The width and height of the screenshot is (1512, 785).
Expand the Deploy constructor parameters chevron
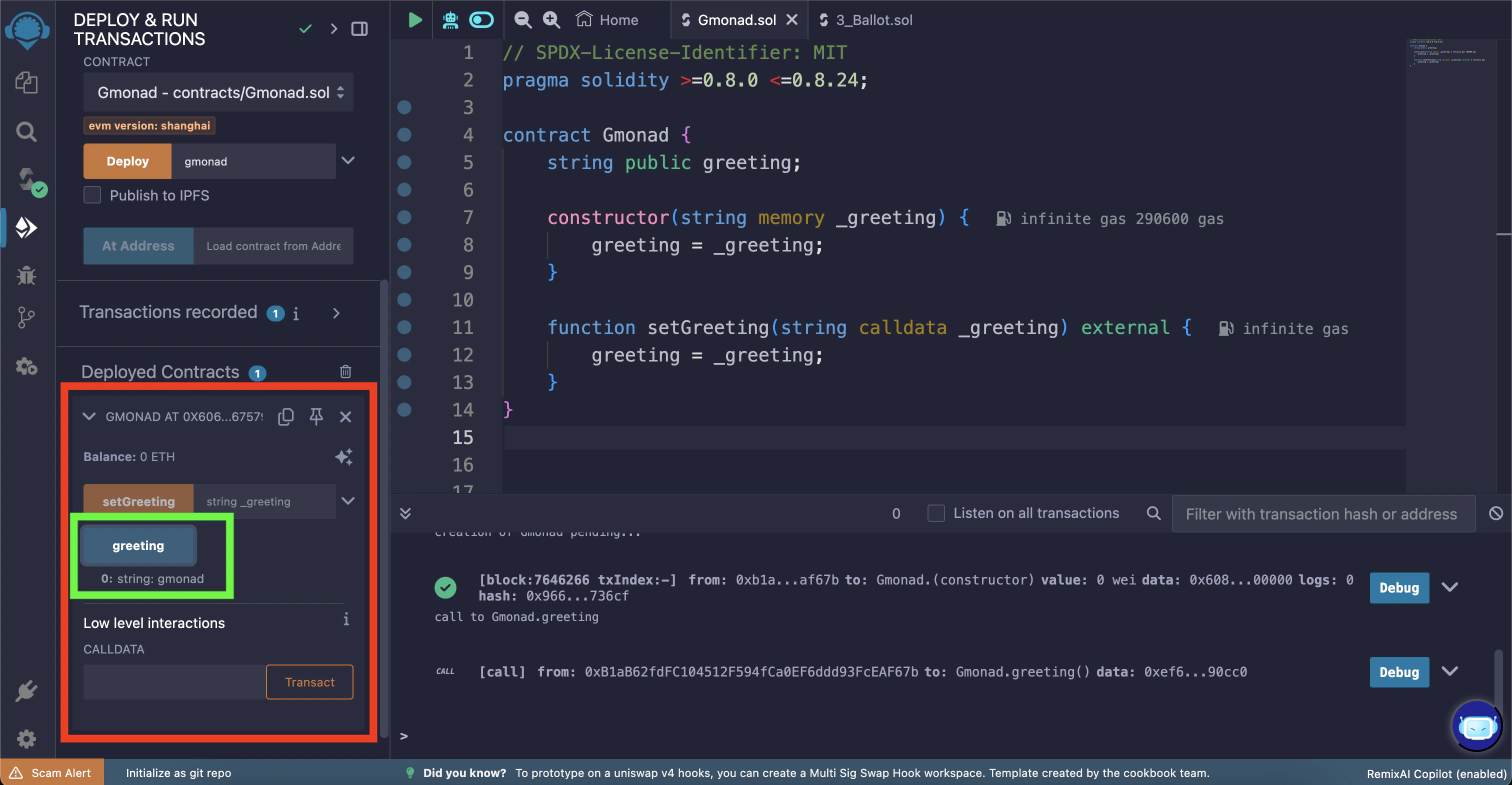coord(347,160)
